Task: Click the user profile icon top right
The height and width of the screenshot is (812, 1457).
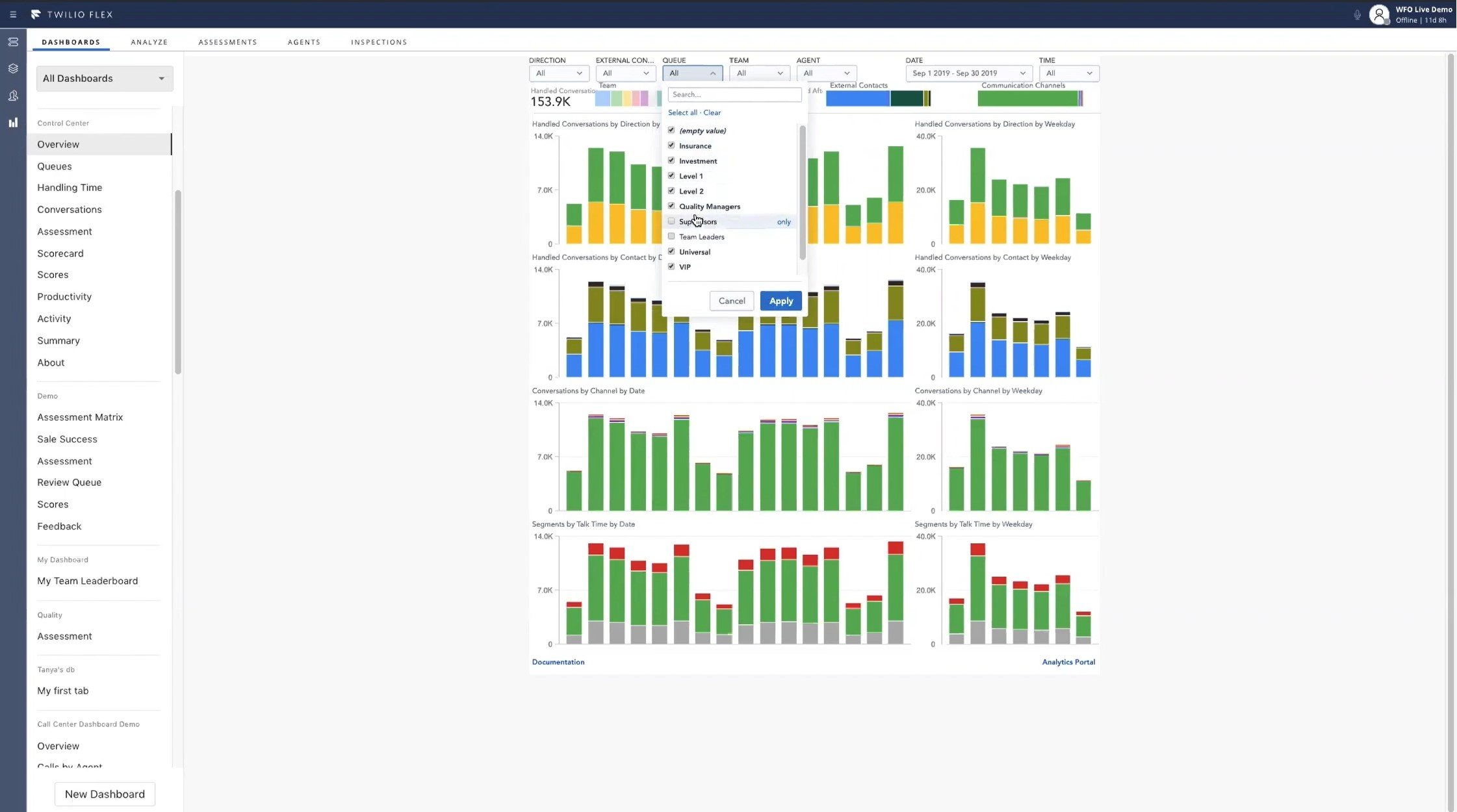Action: [x=1378, y=13]
